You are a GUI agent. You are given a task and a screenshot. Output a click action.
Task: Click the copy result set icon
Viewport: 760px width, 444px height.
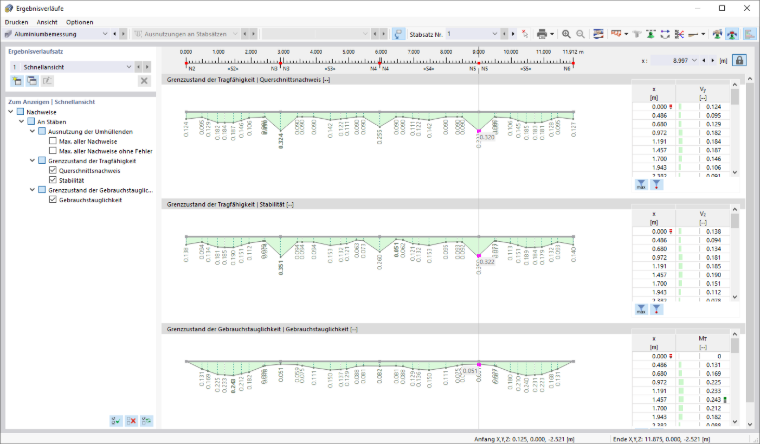[x=32, y=81]
